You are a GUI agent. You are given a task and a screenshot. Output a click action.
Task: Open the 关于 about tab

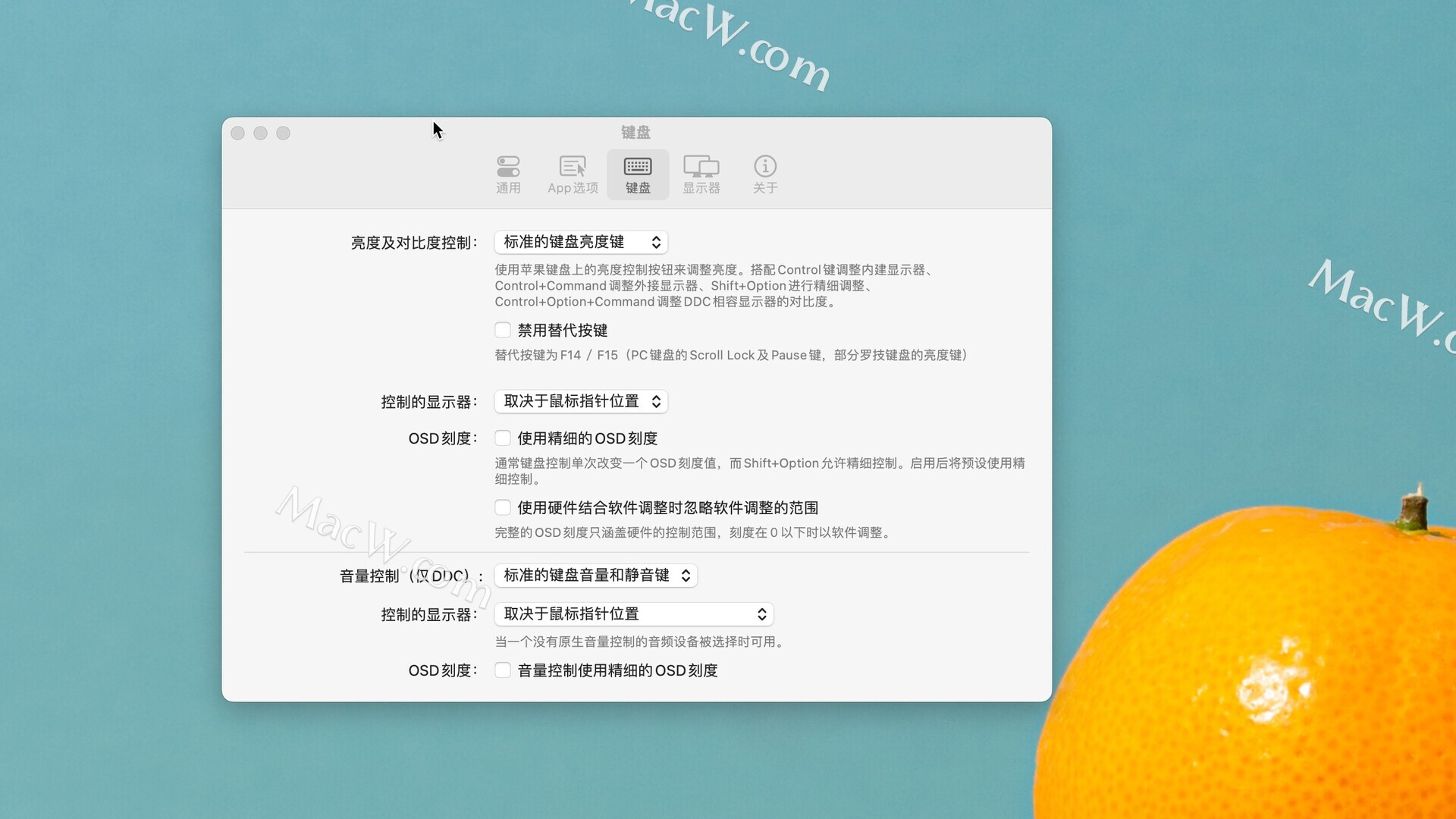point(765,174)
